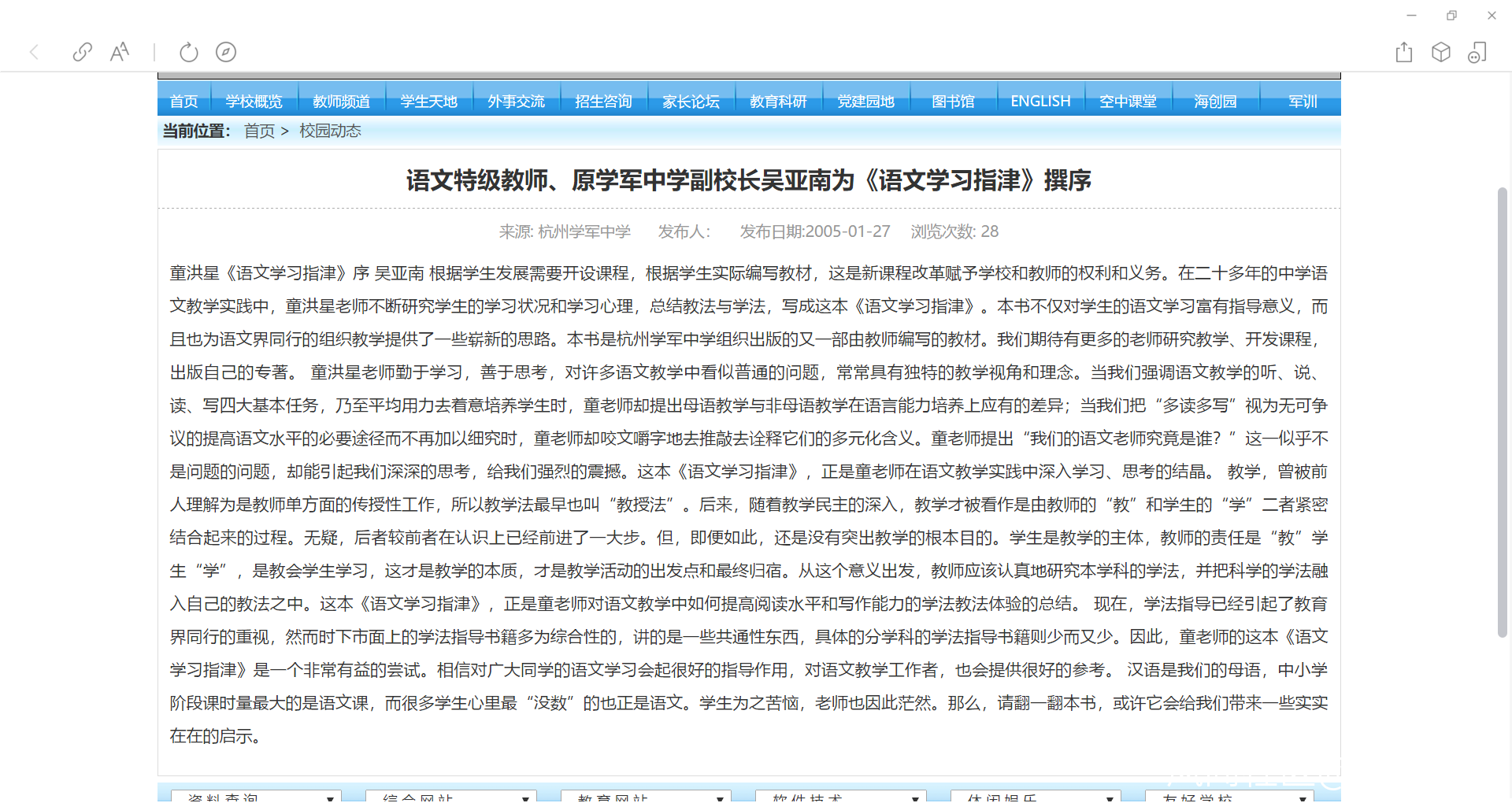Restore the window using title bar button
This screenshot has height=803, width=1512.
coord(1451,15)
